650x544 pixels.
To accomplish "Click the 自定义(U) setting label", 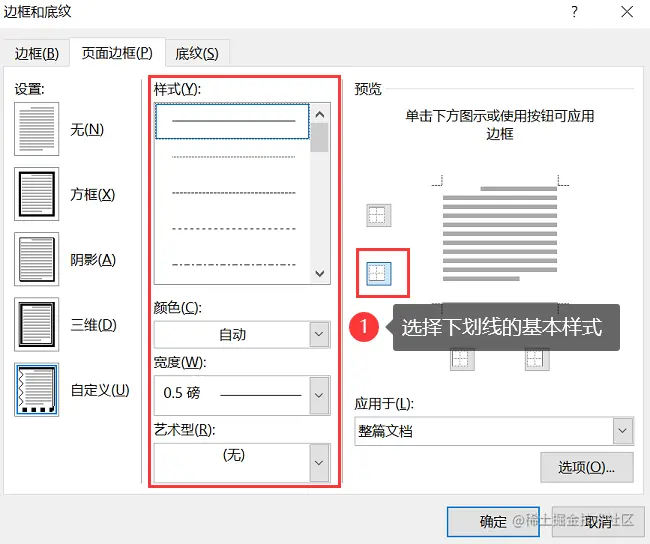I will (100, 390).
